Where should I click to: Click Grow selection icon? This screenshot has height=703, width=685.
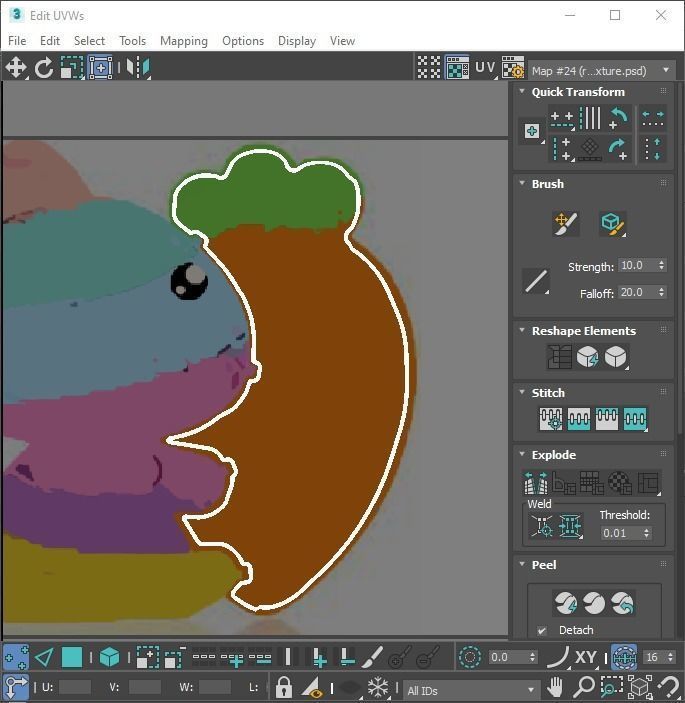(148, 657)
